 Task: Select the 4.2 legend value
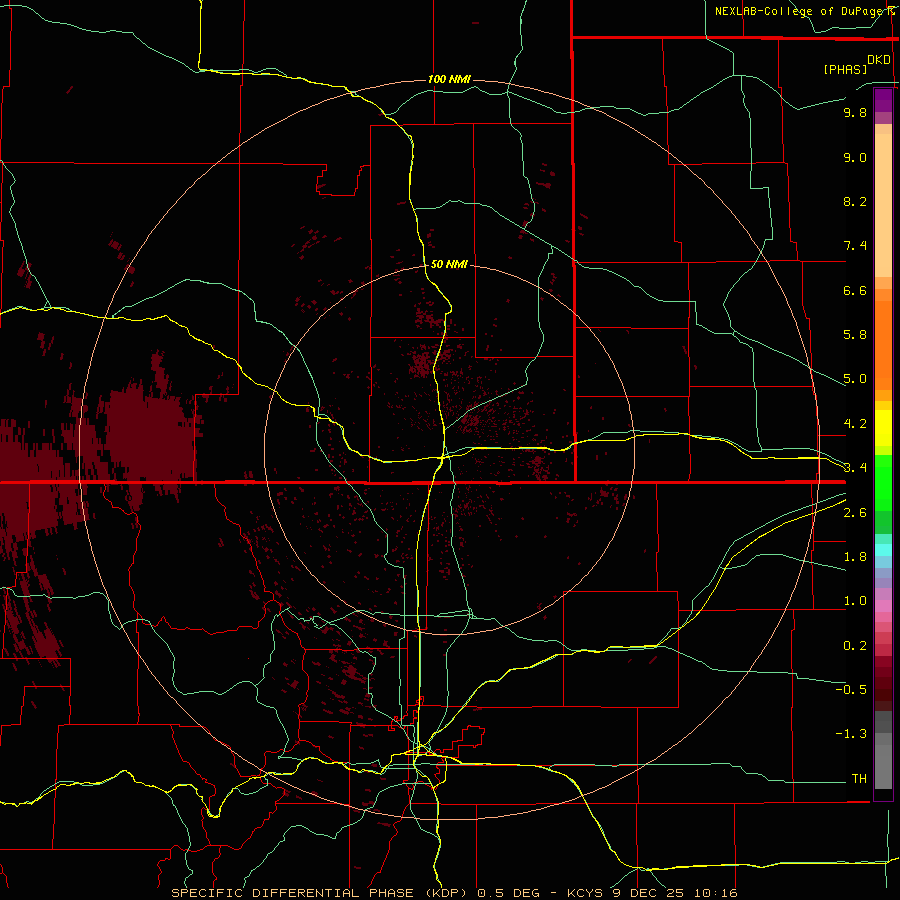point(855,424)
